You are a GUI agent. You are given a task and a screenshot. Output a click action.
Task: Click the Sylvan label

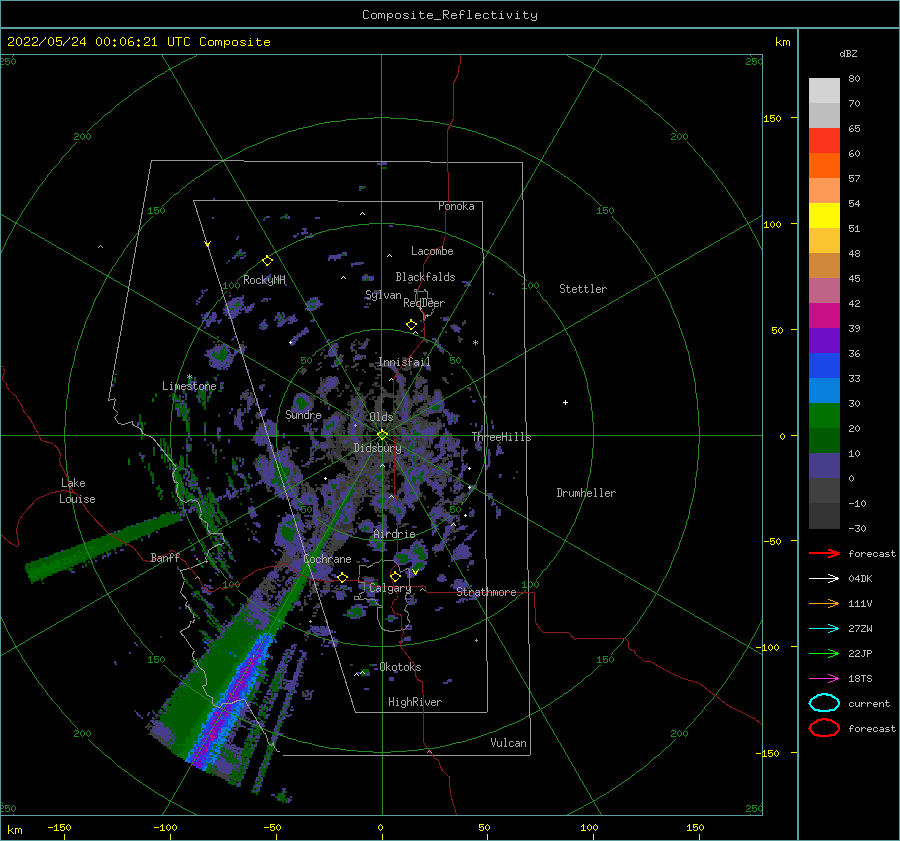(x=383, y=295)
